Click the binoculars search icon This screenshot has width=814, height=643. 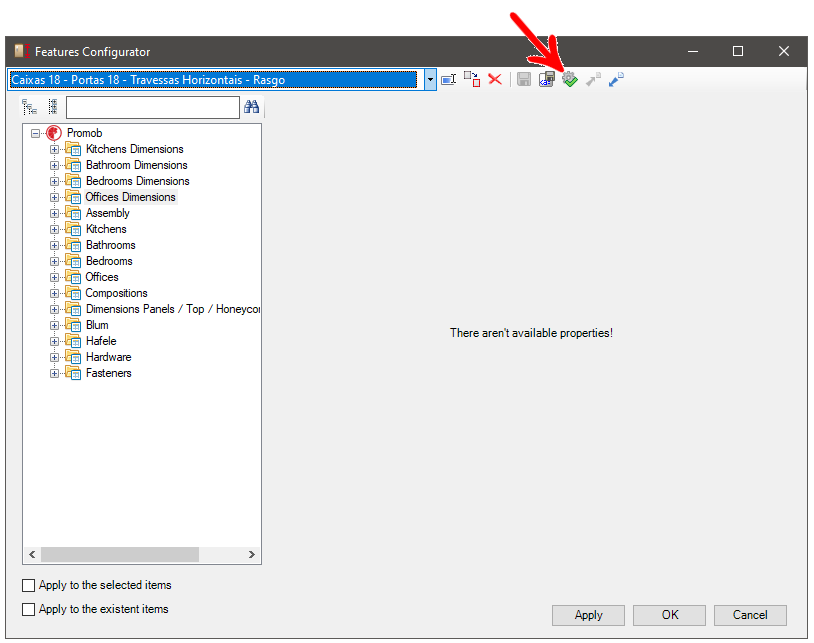click(252, 107)
